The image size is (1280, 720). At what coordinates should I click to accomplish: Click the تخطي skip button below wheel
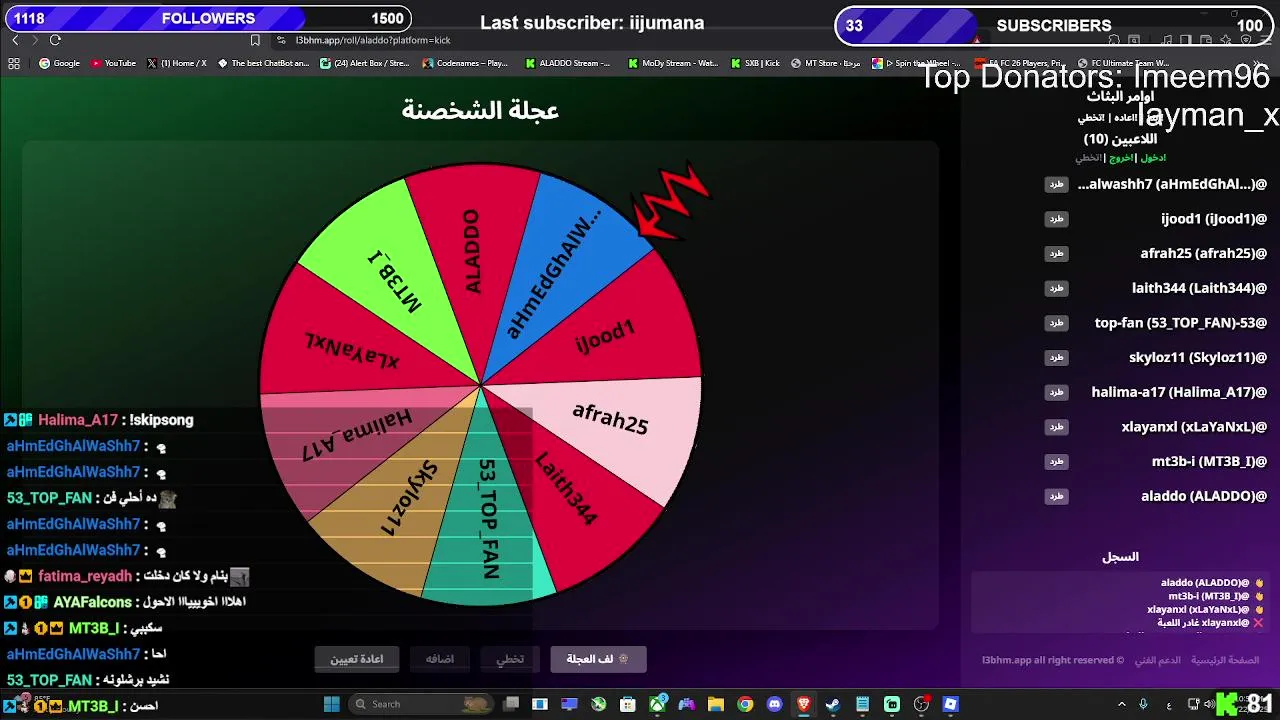pyautogui.click(x=510, y=659)
